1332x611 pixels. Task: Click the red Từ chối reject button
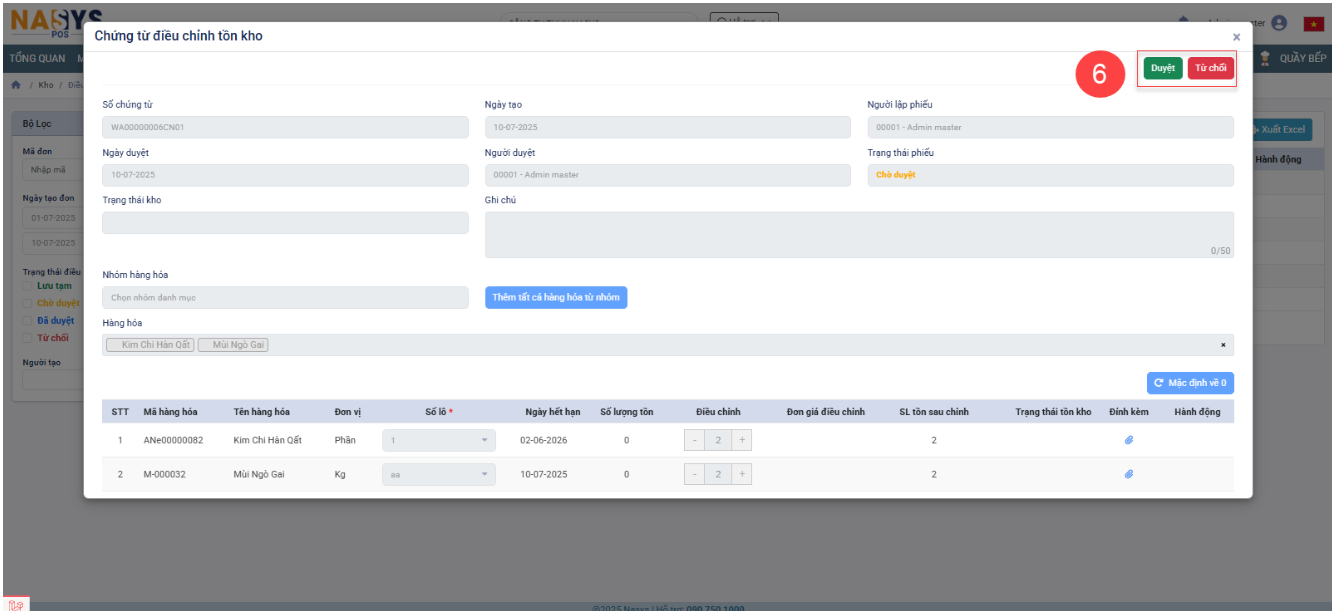coord(1210,68)
